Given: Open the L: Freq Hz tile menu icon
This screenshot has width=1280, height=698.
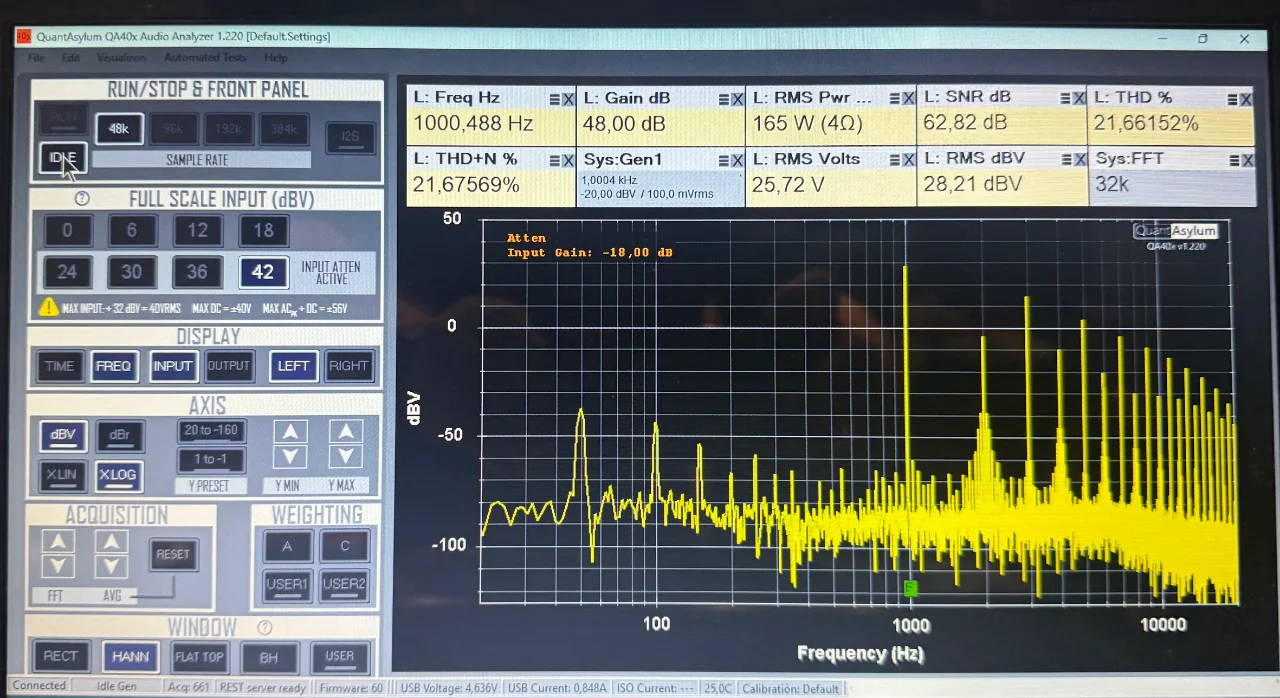Looking at the screenshot, I should pyautogui.click(x=554, y=99).
